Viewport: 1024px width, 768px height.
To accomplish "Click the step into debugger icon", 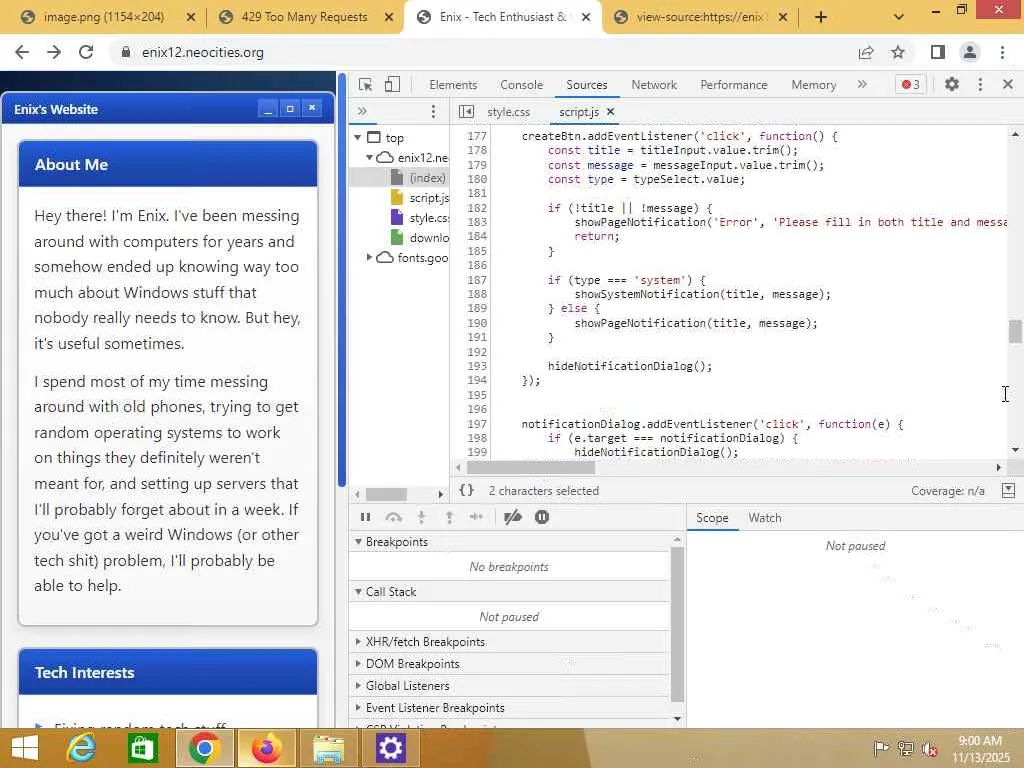I will click(421, 517).
